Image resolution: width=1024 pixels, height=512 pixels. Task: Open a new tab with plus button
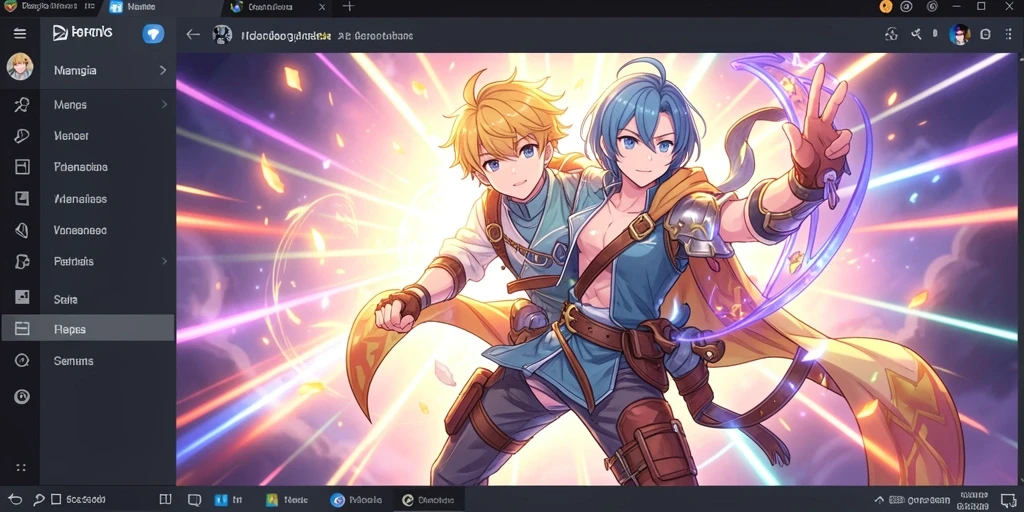[x=349, y=7]
